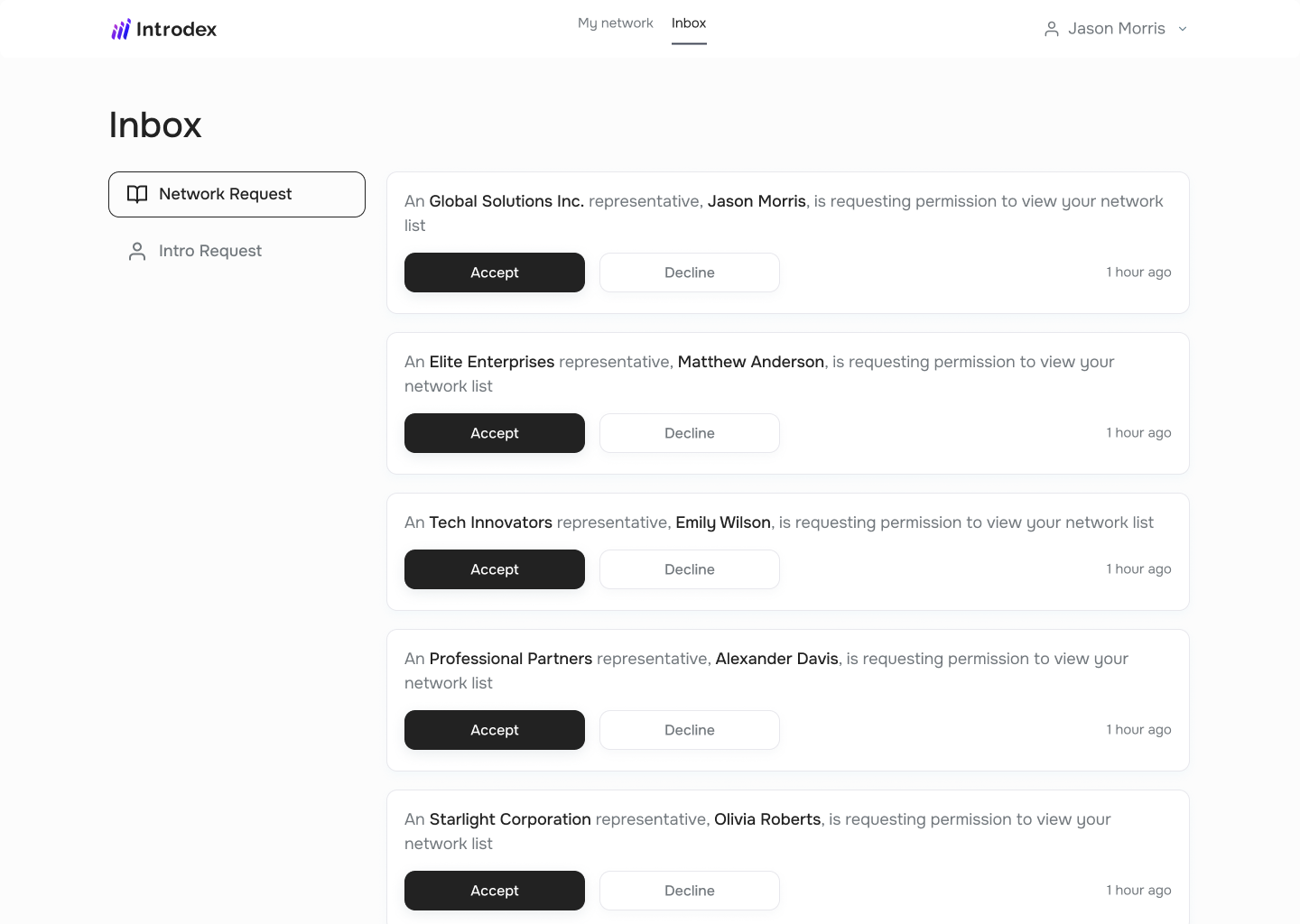
Task: Decline the Professional Partners request
Action: [690, 730]
